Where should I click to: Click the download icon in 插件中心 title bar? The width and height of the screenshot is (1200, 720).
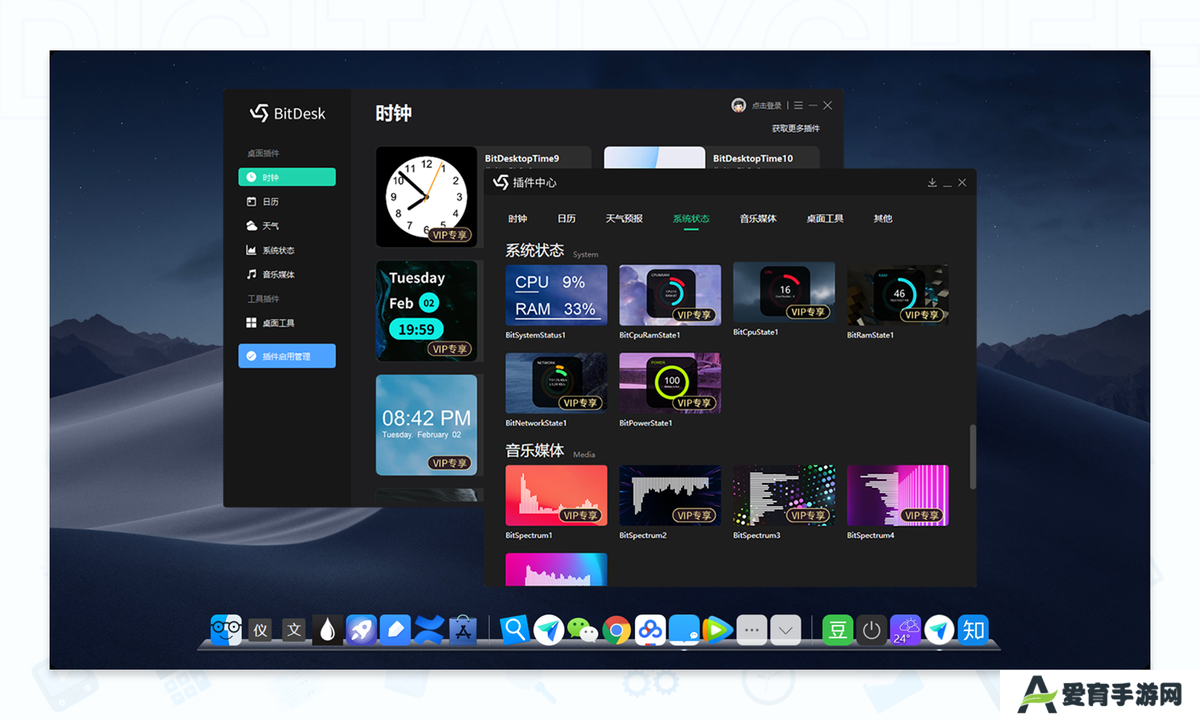932,183
